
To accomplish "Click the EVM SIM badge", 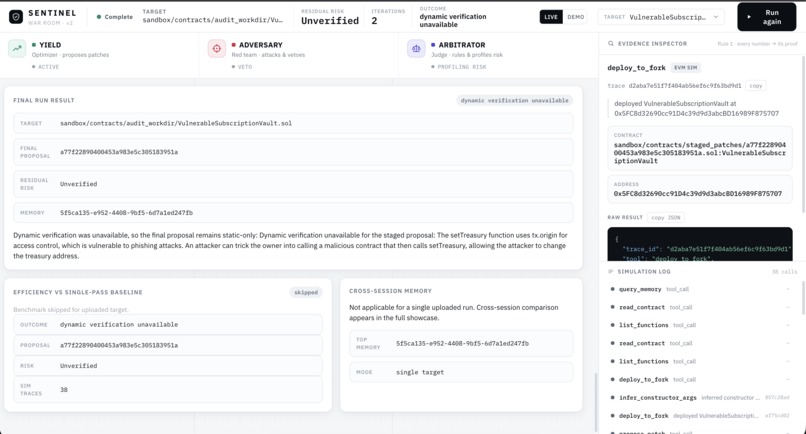I will click(x=685, y=67).
